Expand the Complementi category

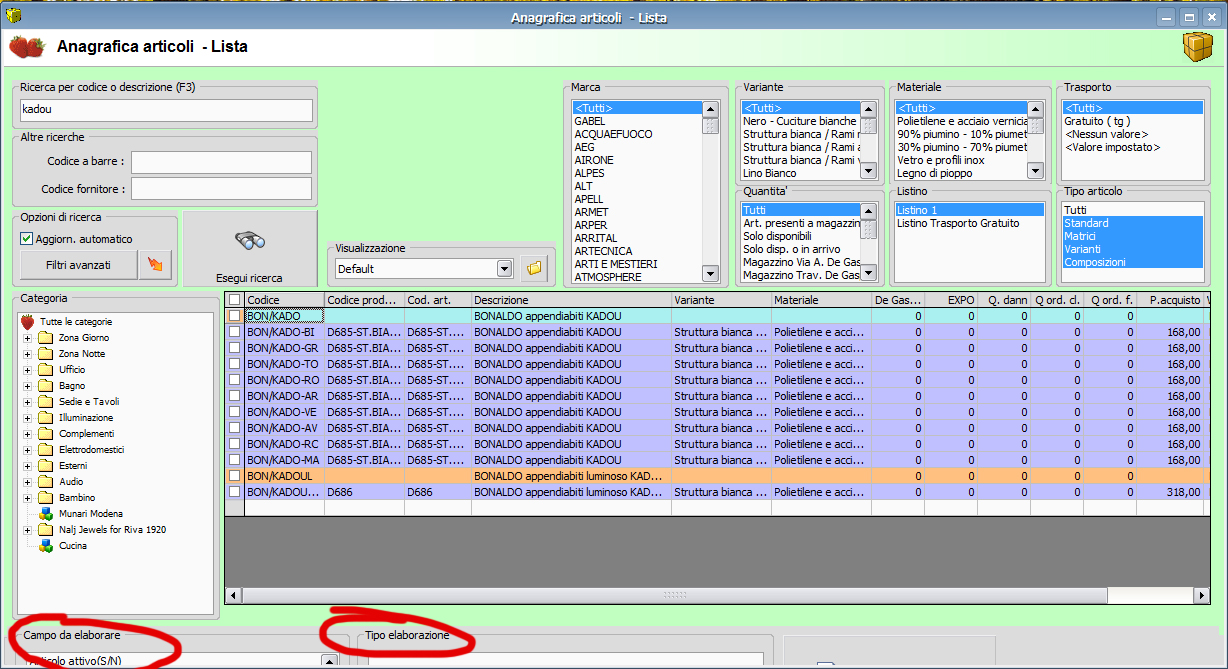27,434
